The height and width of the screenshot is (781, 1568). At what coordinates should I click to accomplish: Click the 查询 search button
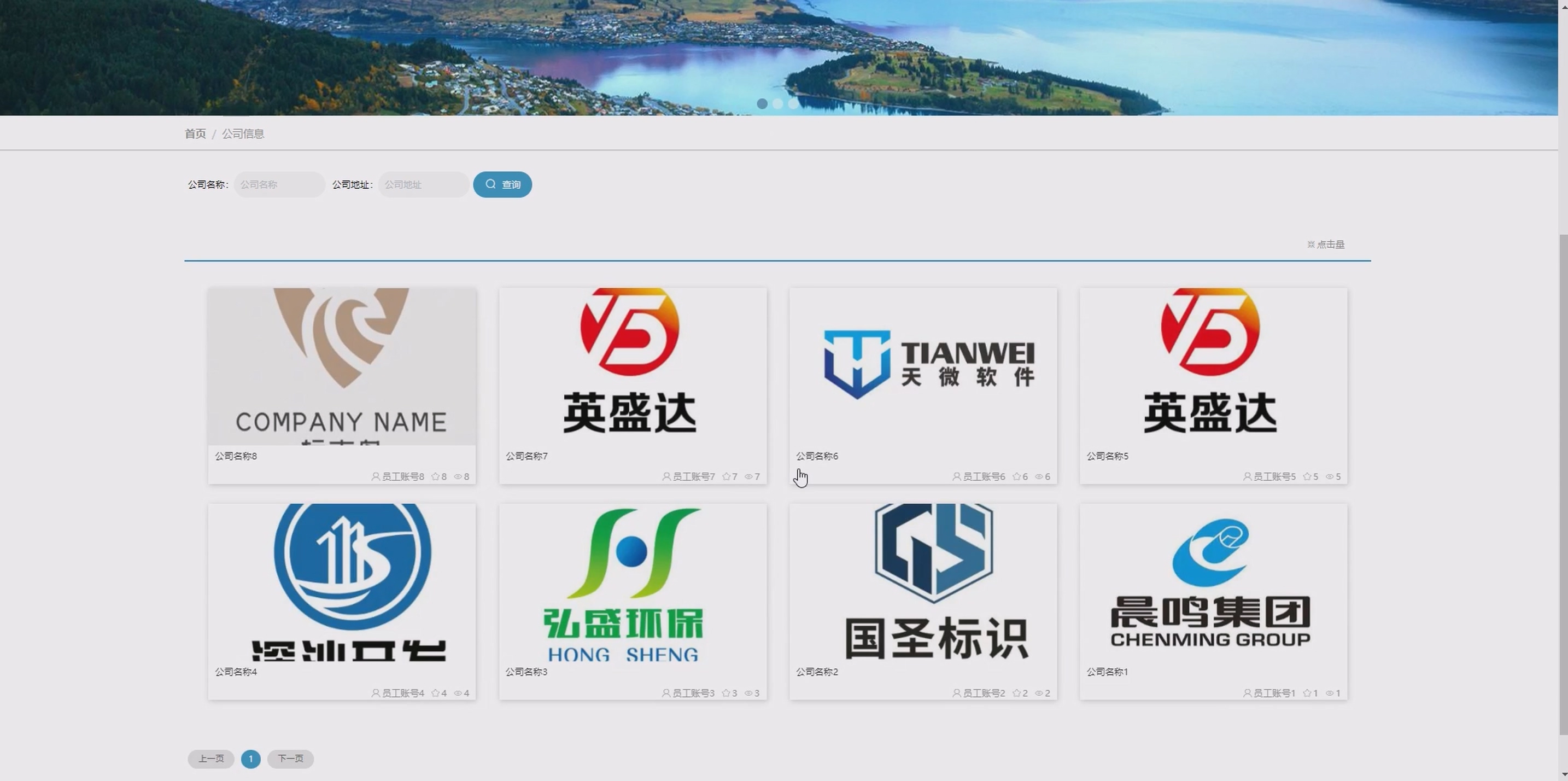coord(502,184)
